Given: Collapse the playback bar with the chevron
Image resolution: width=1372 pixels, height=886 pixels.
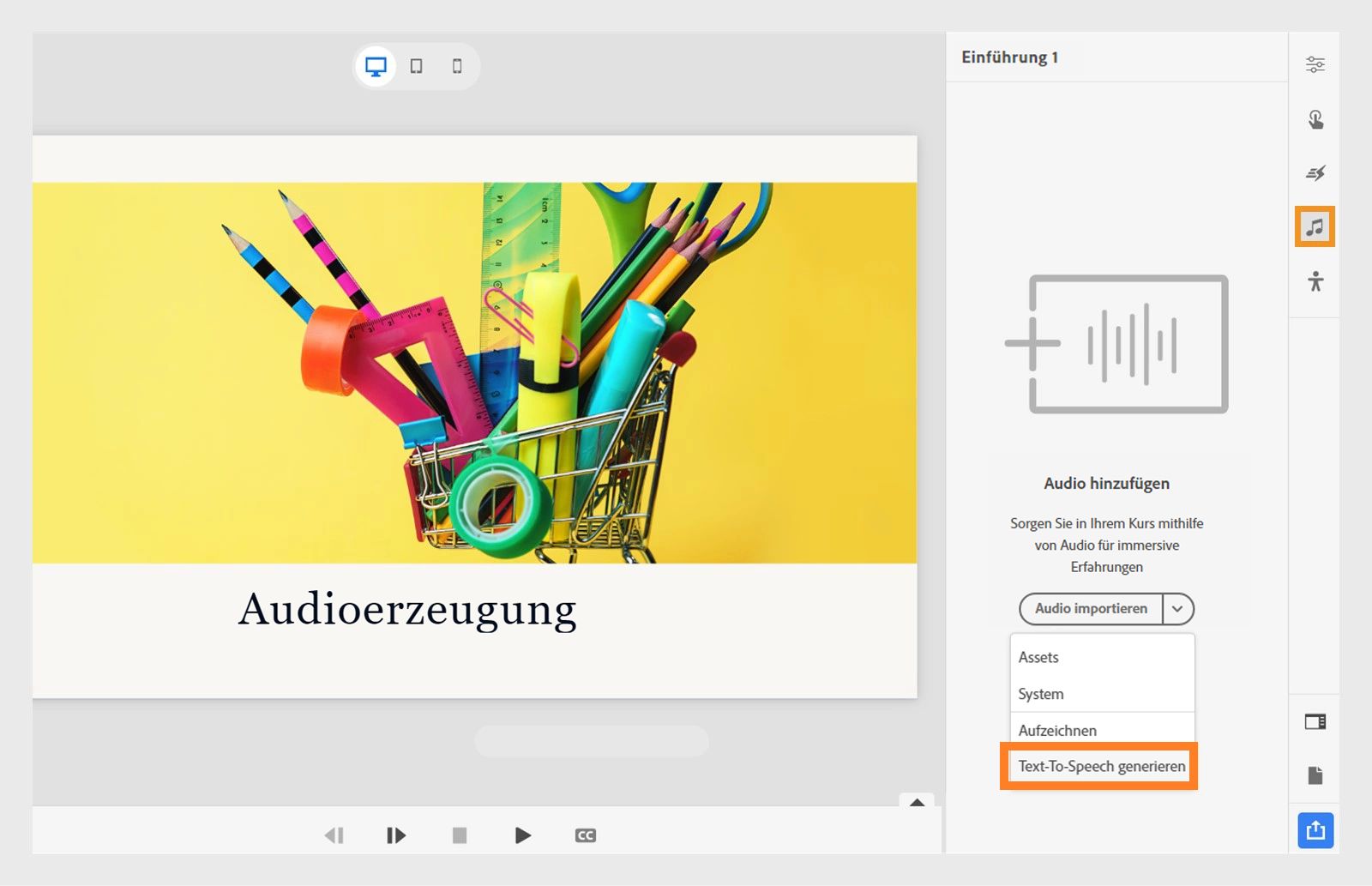Looking at the screenshot, I should click(916, 801).
